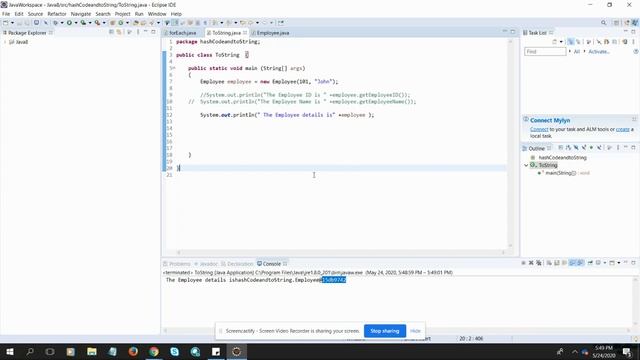Image resolution: width=640 pixels, height=360 pixels.
Task: Click the New Java Package icon
Action: tap(112, 23)
